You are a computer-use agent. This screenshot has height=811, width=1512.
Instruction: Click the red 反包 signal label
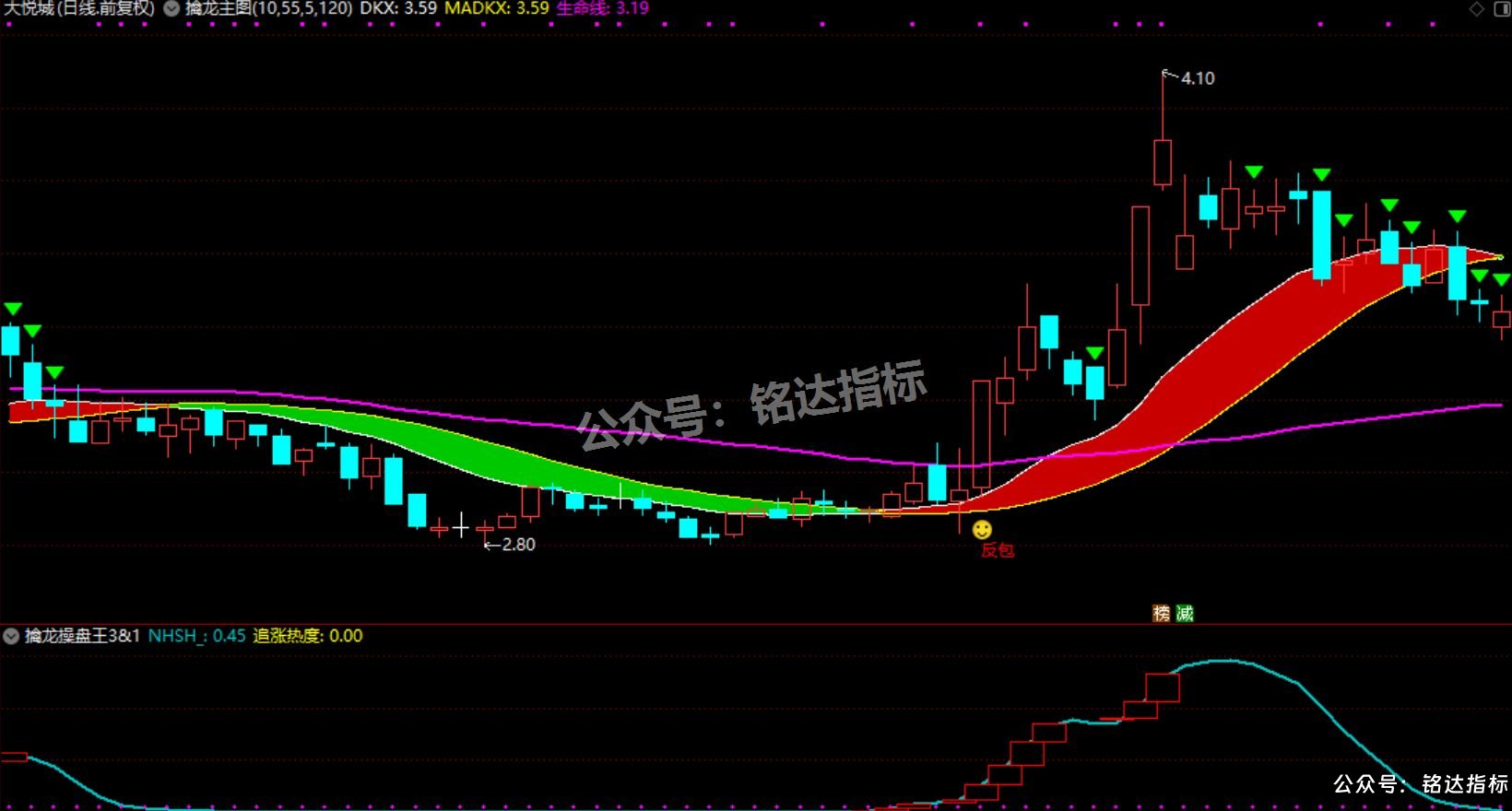click(x=998, y=550)
